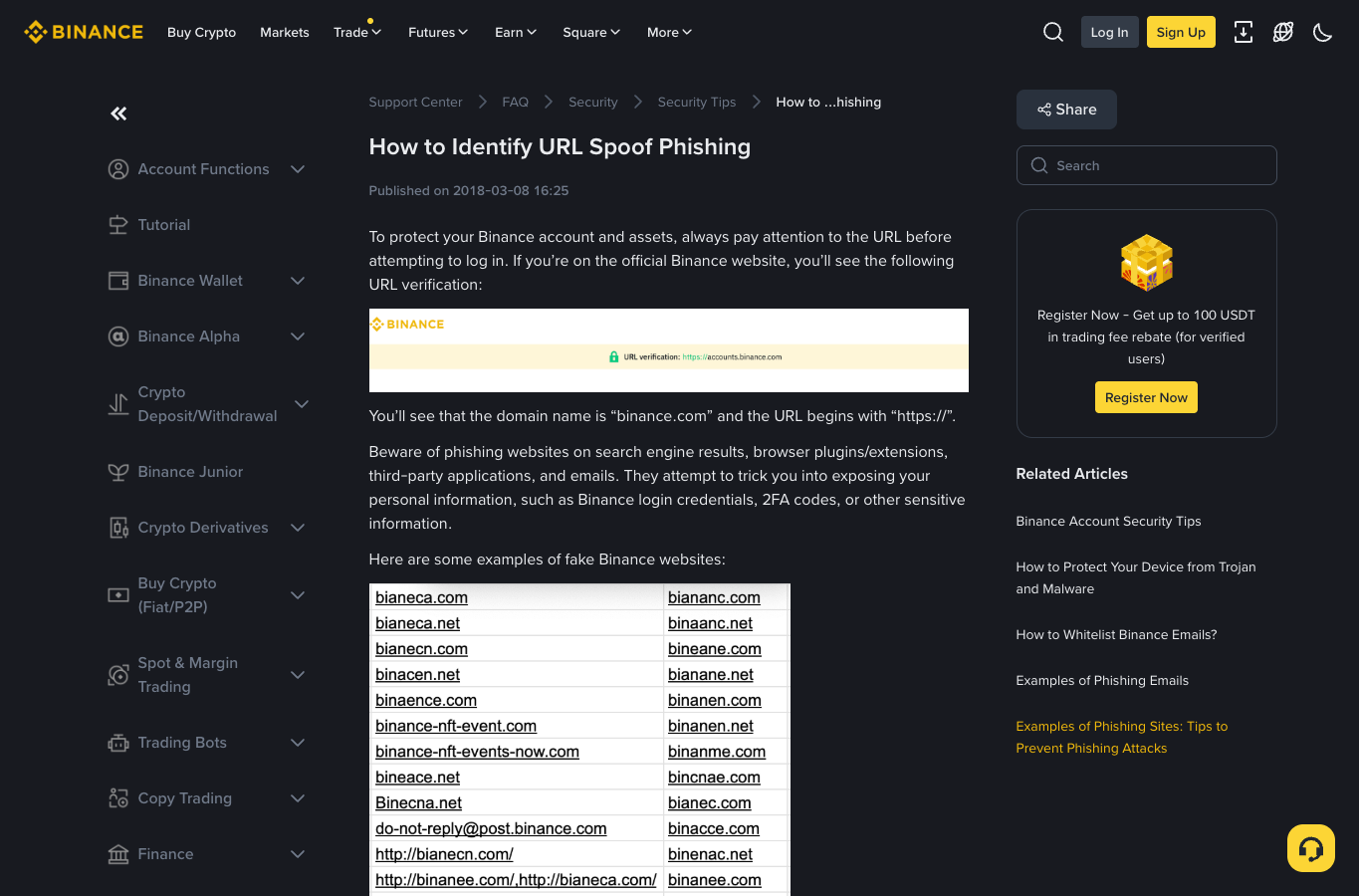Open the Futures dropdown menu
Viewport: 1359px width, 896px height.
[438, 32]
